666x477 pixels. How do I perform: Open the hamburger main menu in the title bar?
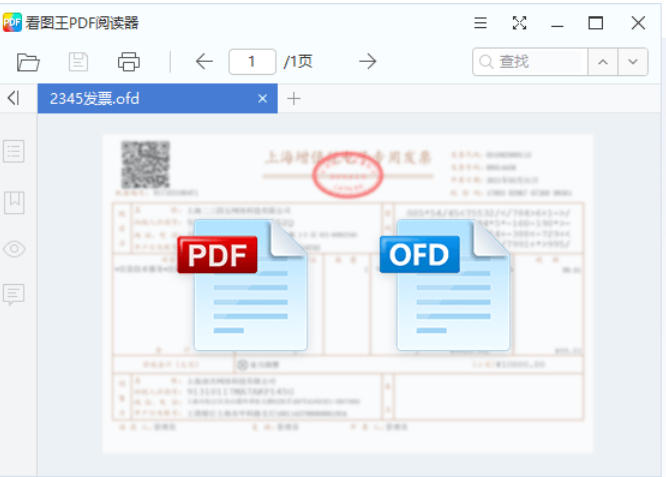coord(481,23)
